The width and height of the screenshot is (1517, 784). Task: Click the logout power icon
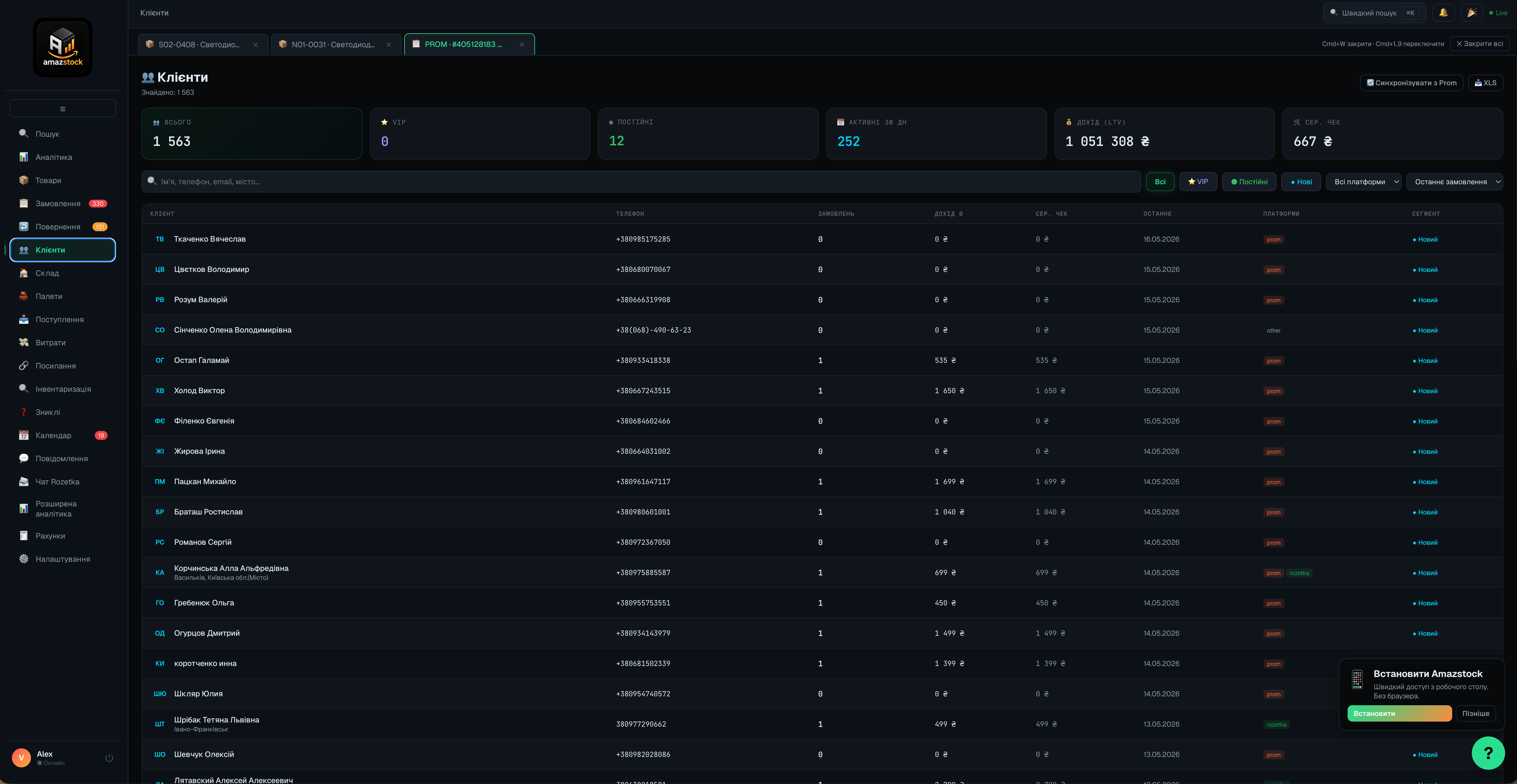pos(109,758)
